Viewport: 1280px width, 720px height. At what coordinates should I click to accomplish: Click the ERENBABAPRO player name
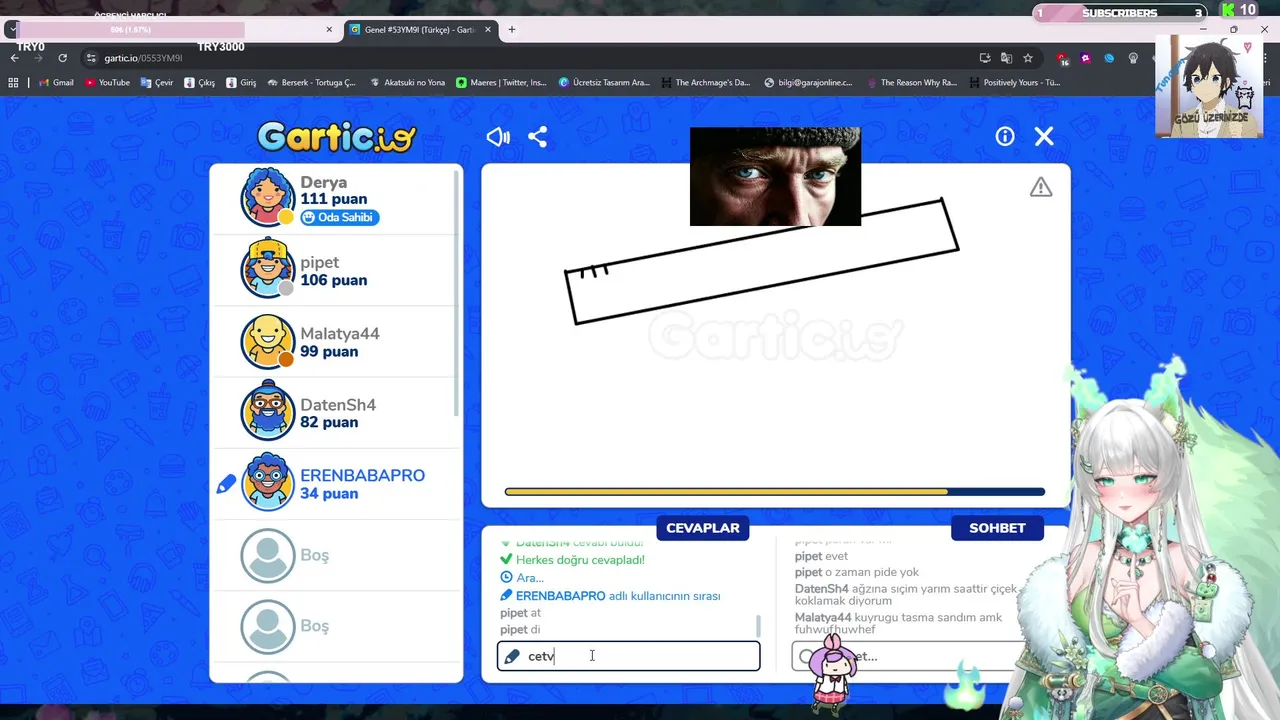(x=362, y=476)
